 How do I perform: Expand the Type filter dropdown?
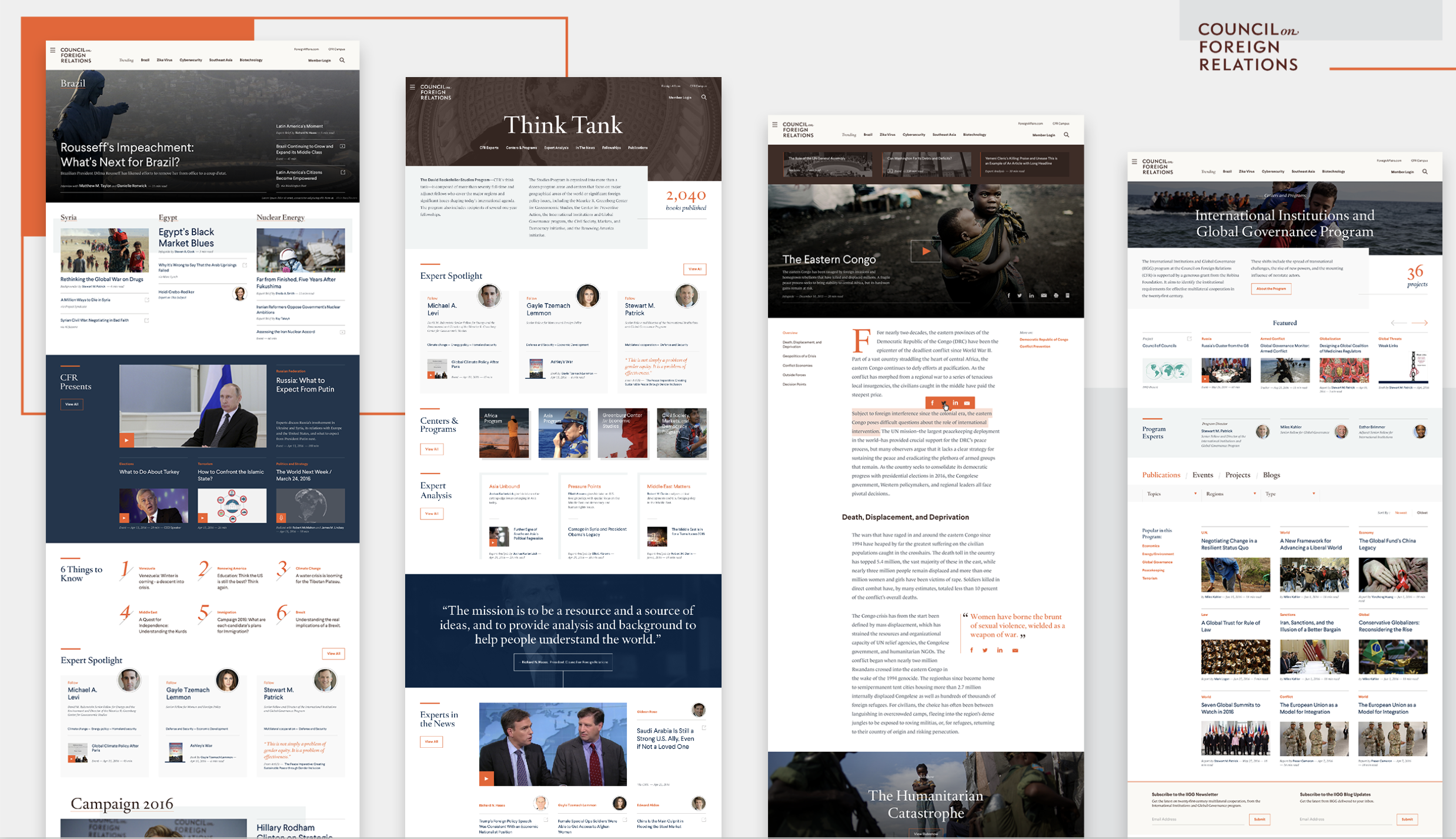[1290, 494]
